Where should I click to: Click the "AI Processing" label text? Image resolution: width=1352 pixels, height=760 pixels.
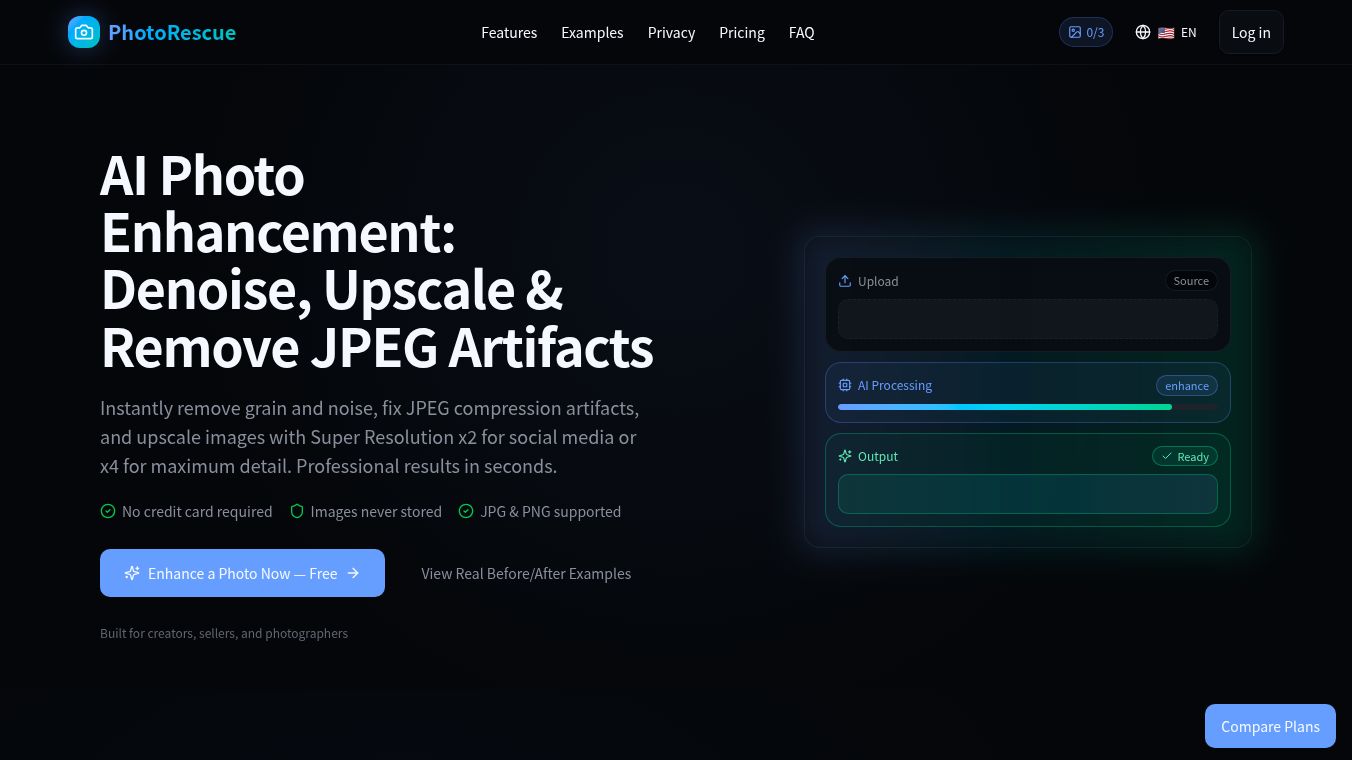(895, 385)
